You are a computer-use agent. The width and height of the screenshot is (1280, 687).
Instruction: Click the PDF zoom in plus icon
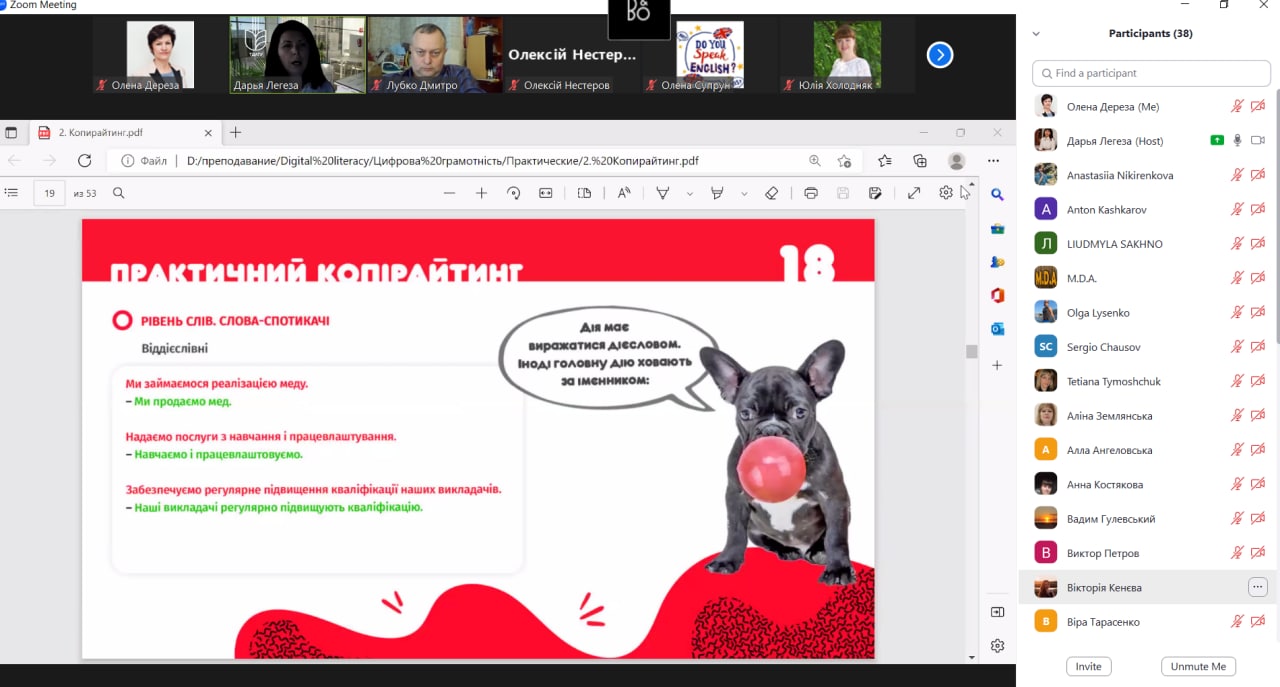point(481,193)
